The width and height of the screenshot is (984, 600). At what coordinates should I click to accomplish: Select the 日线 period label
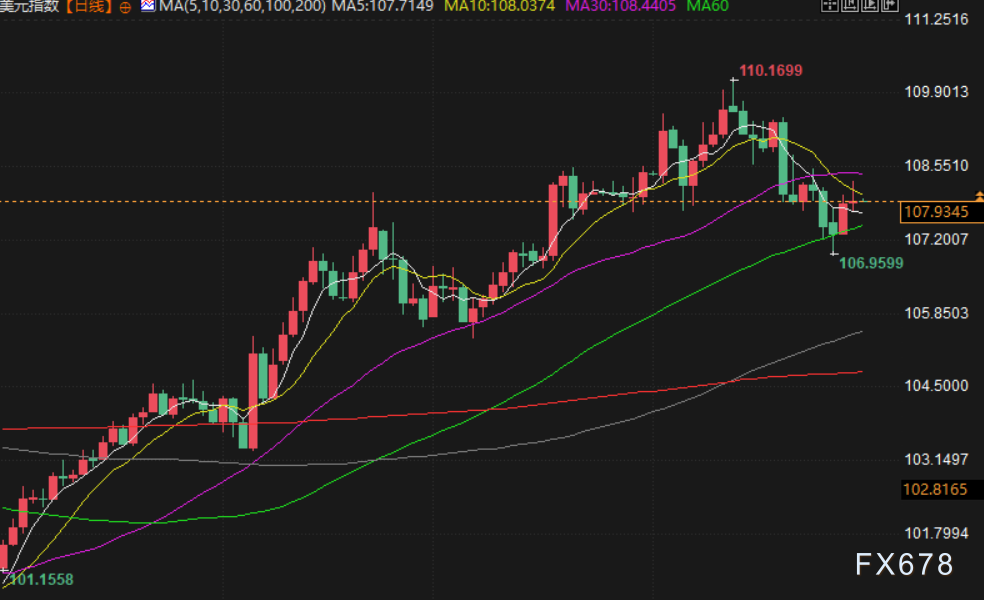tap(90, 7)
